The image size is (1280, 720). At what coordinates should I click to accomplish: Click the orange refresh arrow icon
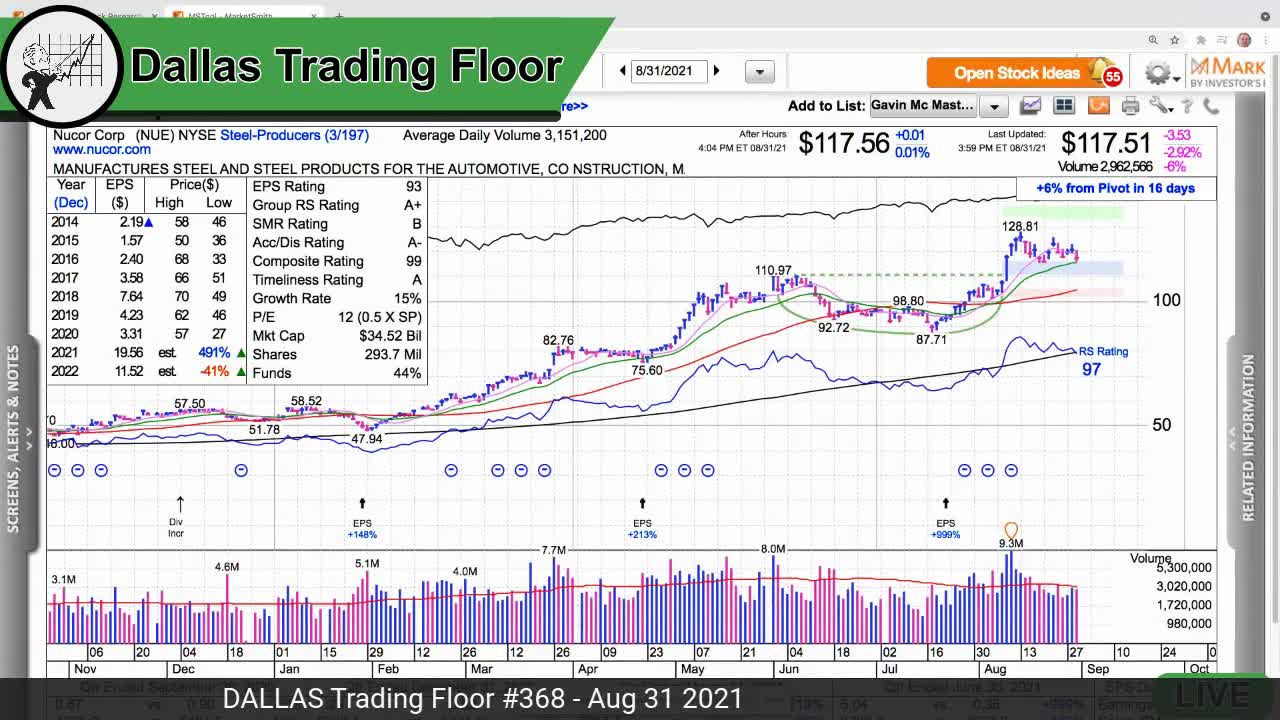pos(1098,105)
